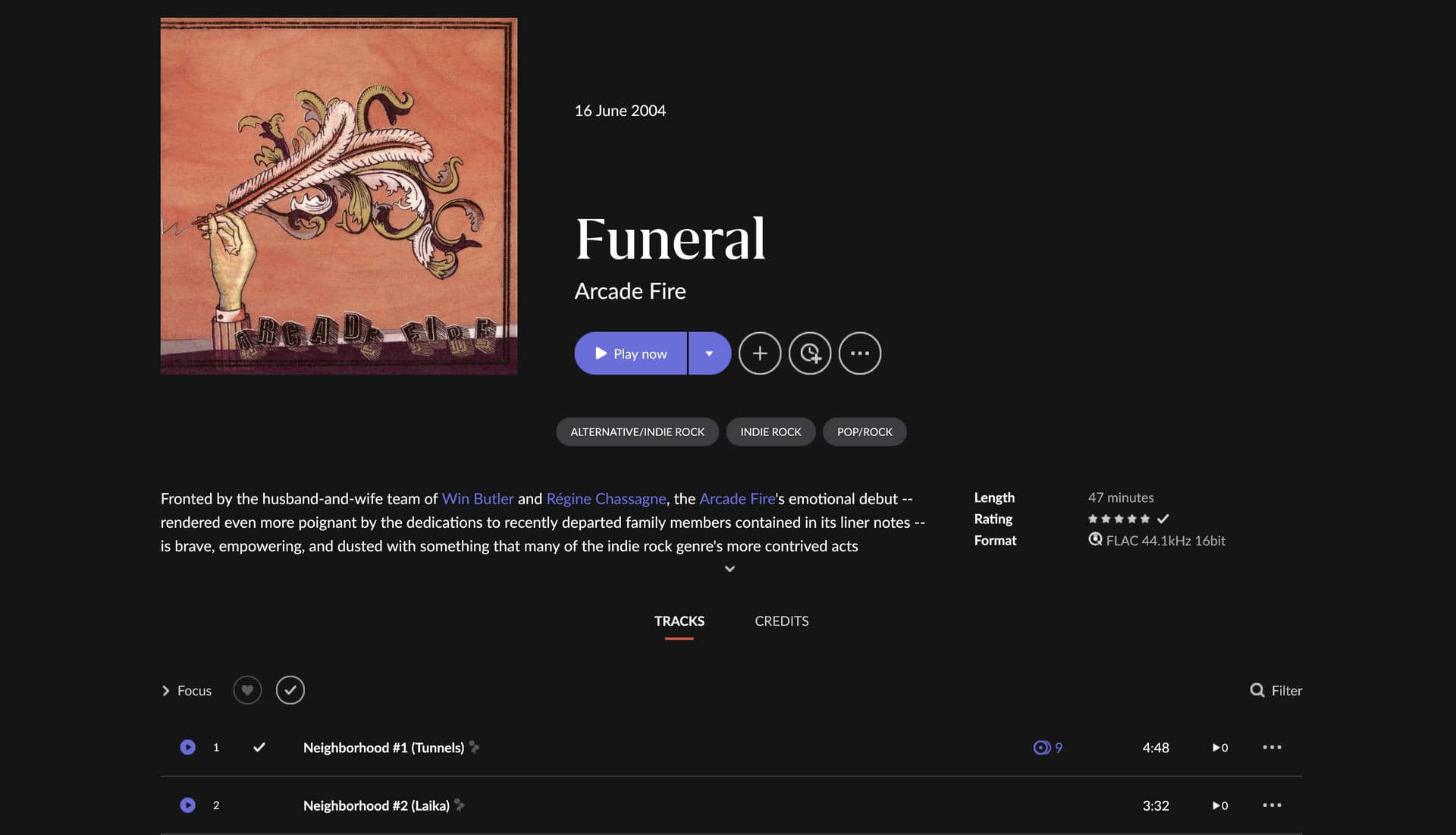The height and width of the screenshot is (835, 1456).
Task: Click lyrics icon beside Neighborhood #2 (Laika)
Action: tap(460, 805)
